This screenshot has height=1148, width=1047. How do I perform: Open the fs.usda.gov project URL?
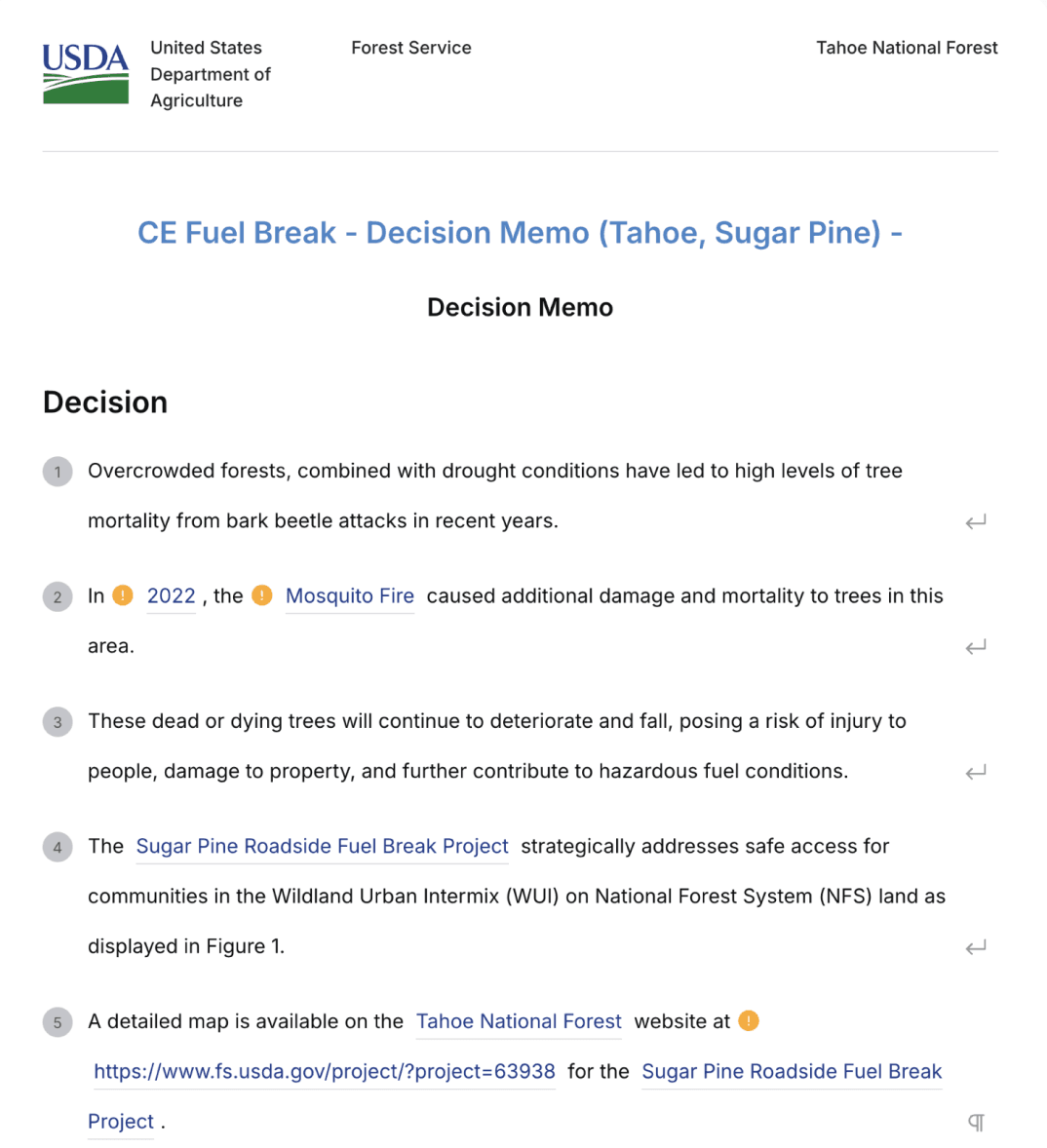pos(325,1072)
